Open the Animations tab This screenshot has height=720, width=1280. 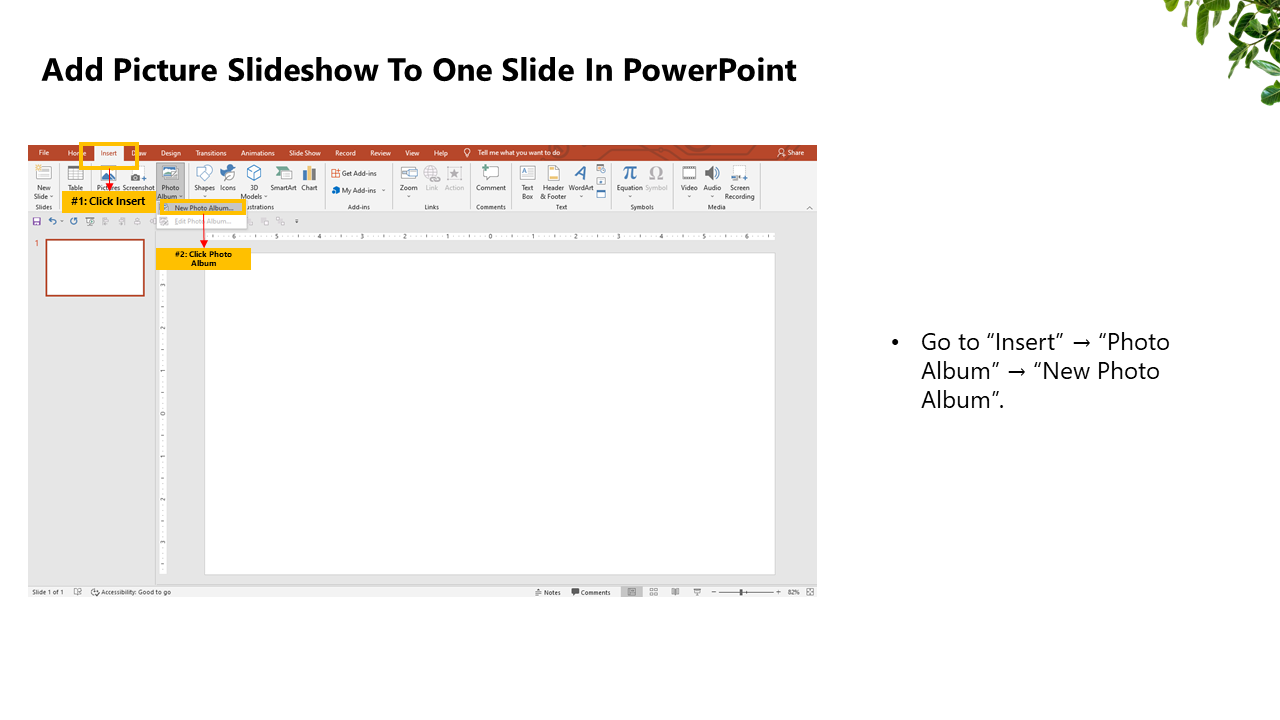point(257,153)
